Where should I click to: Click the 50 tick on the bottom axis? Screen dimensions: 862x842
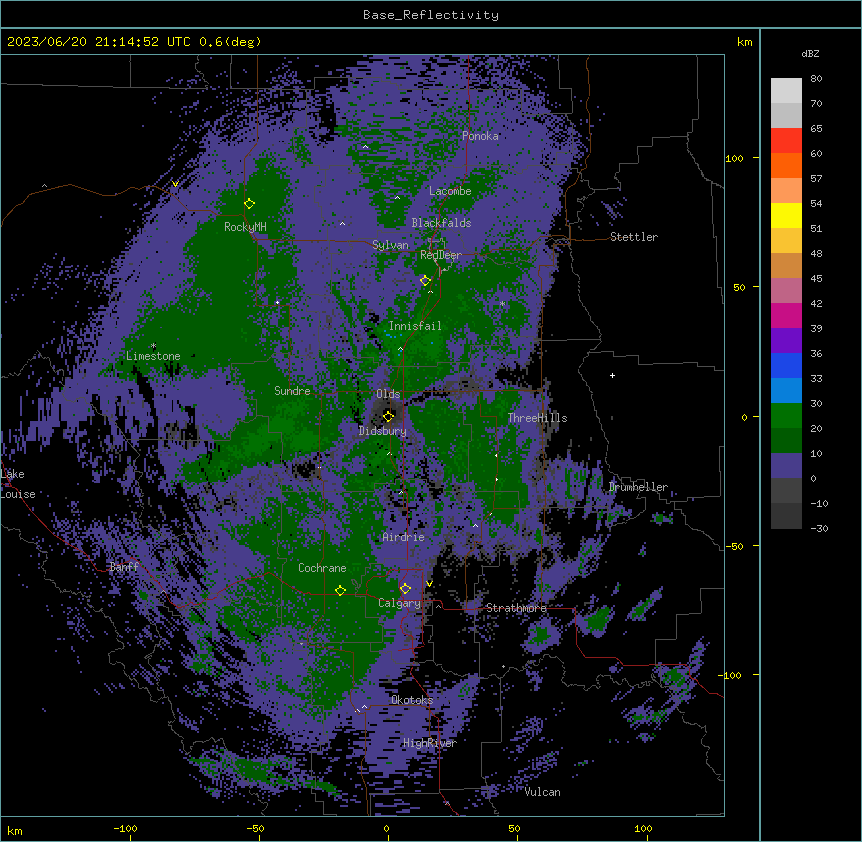514,828
